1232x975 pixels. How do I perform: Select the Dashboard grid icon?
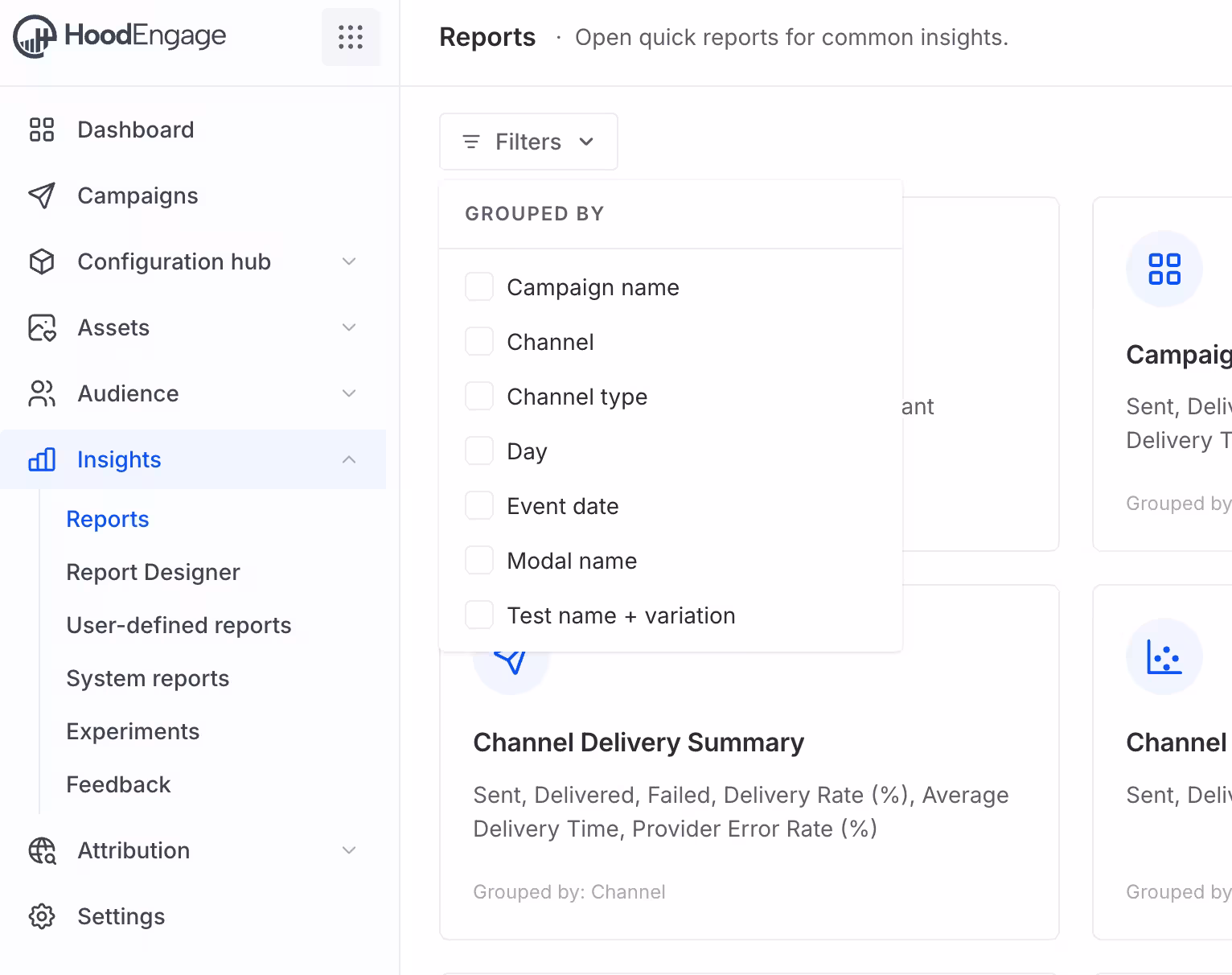(x=42, y=130)
